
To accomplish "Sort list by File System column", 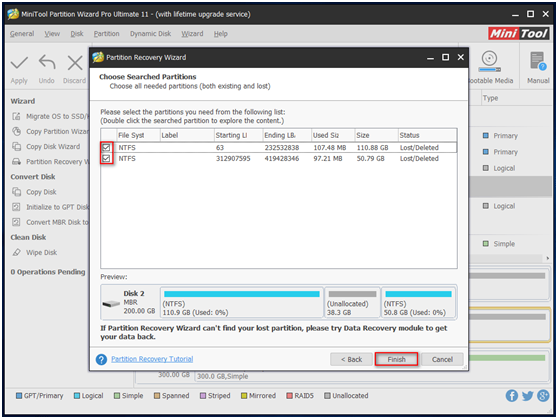I will point(138,135).
